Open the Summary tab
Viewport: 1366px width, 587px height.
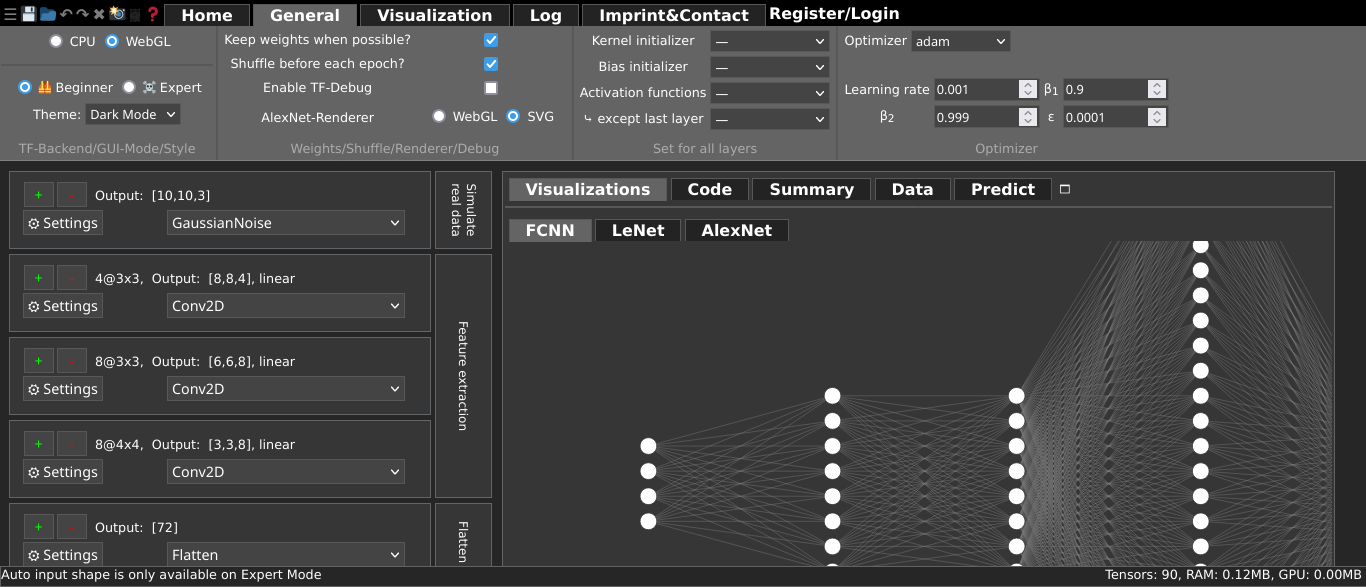pyautogui.click(x=812, y=189)
